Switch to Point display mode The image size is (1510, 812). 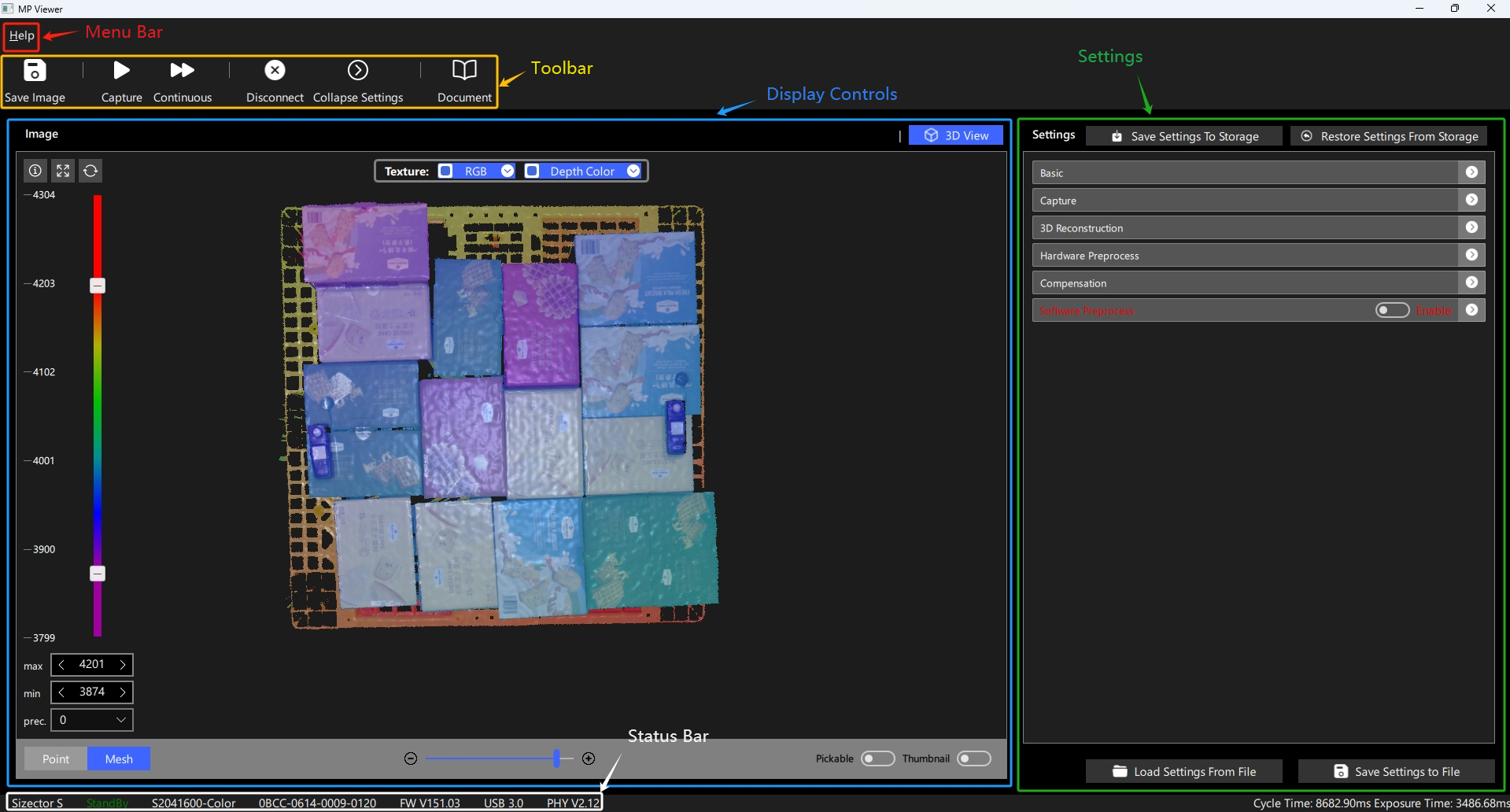[x=56, y=758]
